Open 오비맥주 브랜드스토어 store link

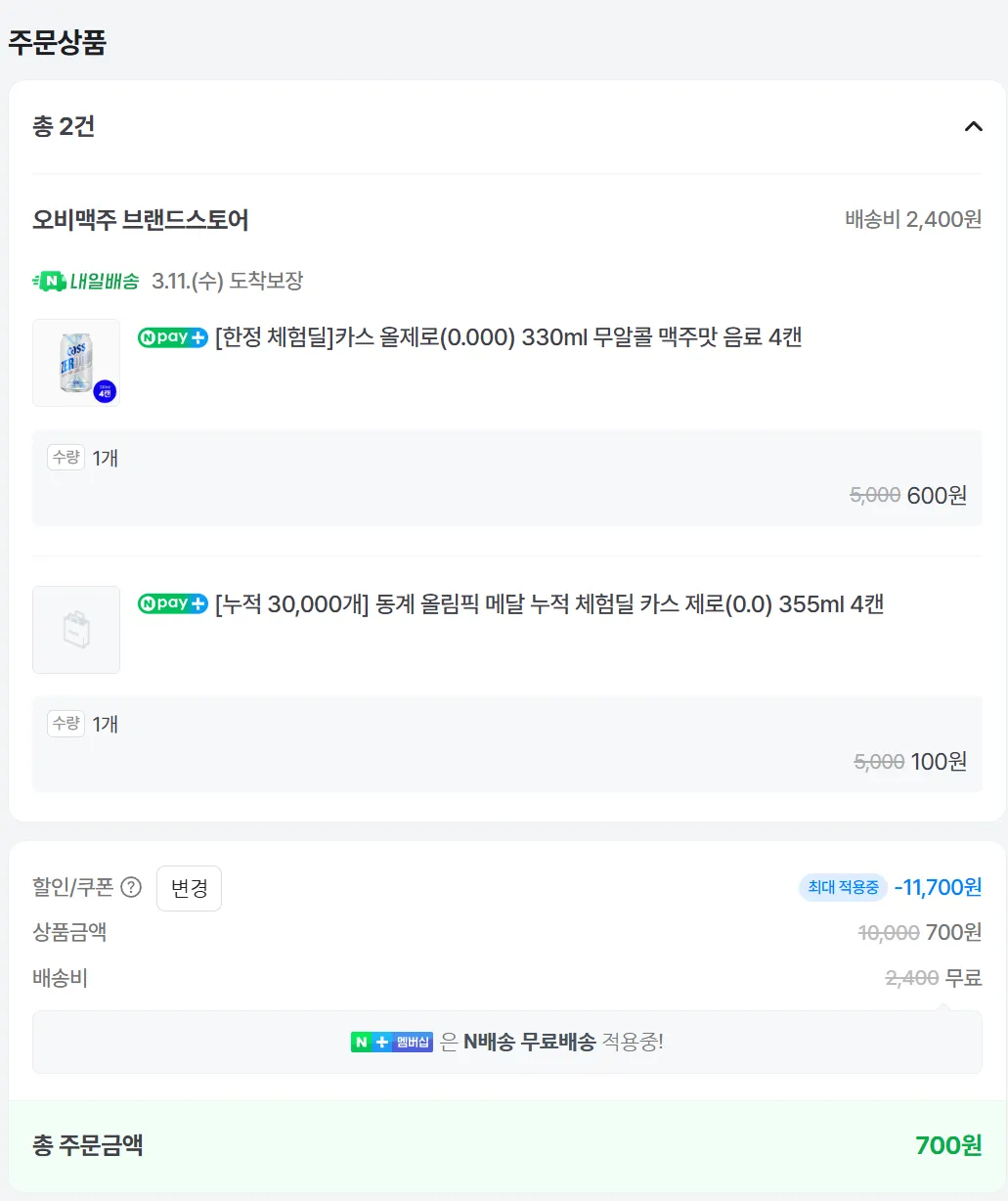(x=141, y=219)
